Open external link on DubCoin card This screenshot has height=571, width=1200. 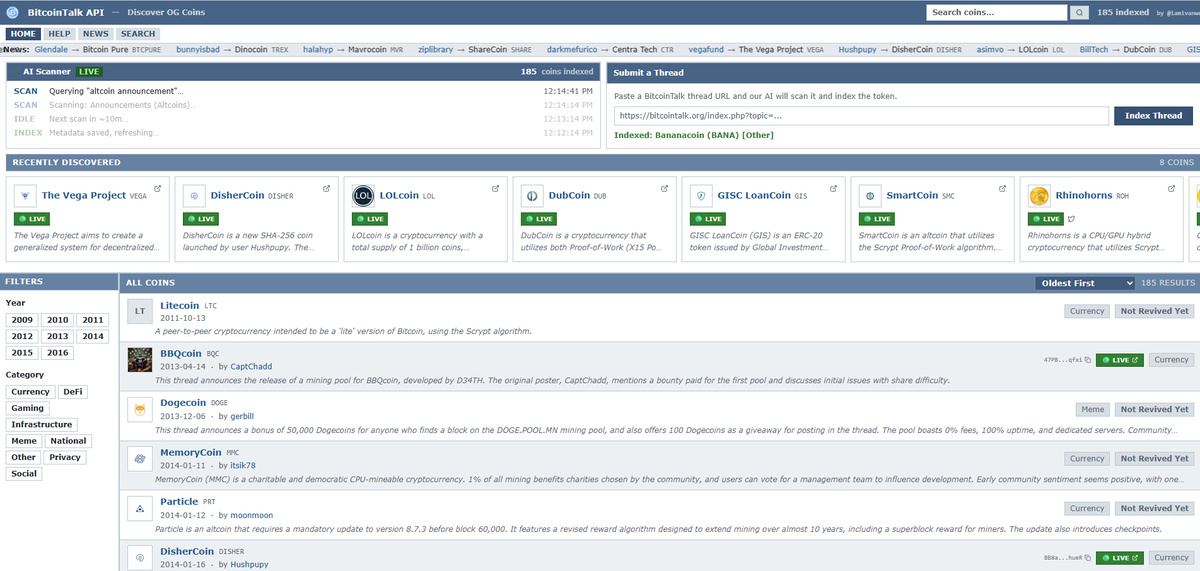[664, 188]
